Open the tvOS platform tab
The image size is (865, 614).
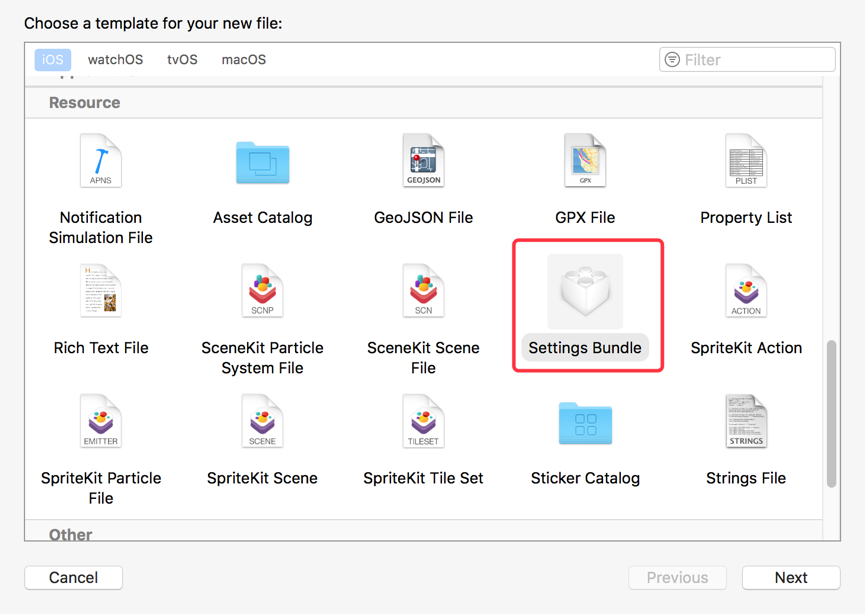click(182, 60)
